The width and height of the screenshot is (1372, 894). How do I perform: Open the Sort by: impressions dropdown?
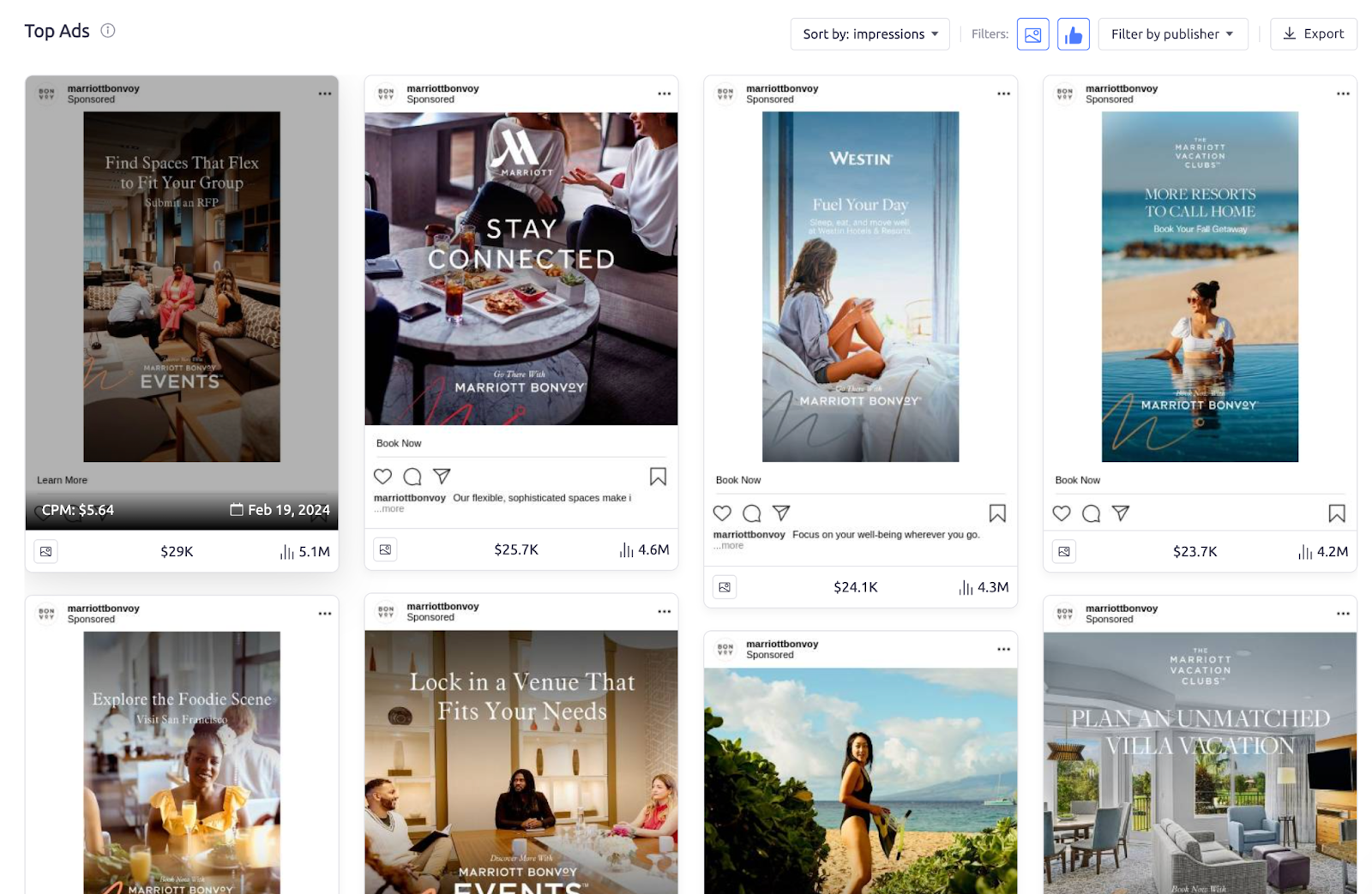tap(870, 34)
